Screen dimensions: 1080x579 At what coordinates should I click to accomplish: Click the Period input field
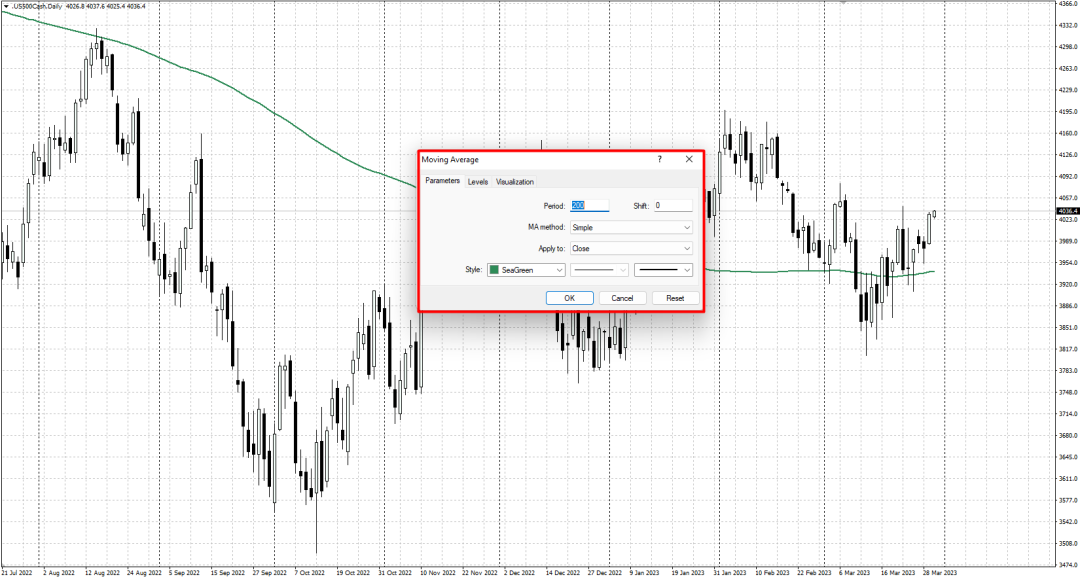(x=589, y=206)
